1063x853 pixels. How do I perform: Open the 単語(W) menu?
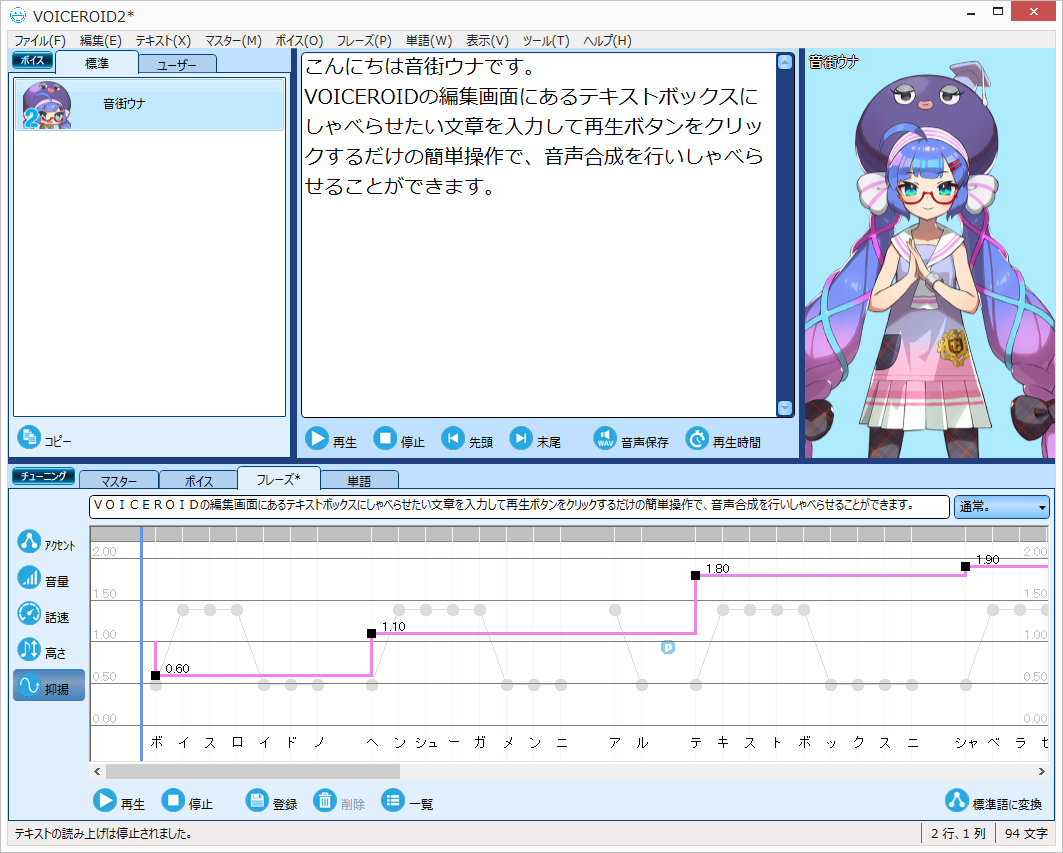click(x=428, y=41)
